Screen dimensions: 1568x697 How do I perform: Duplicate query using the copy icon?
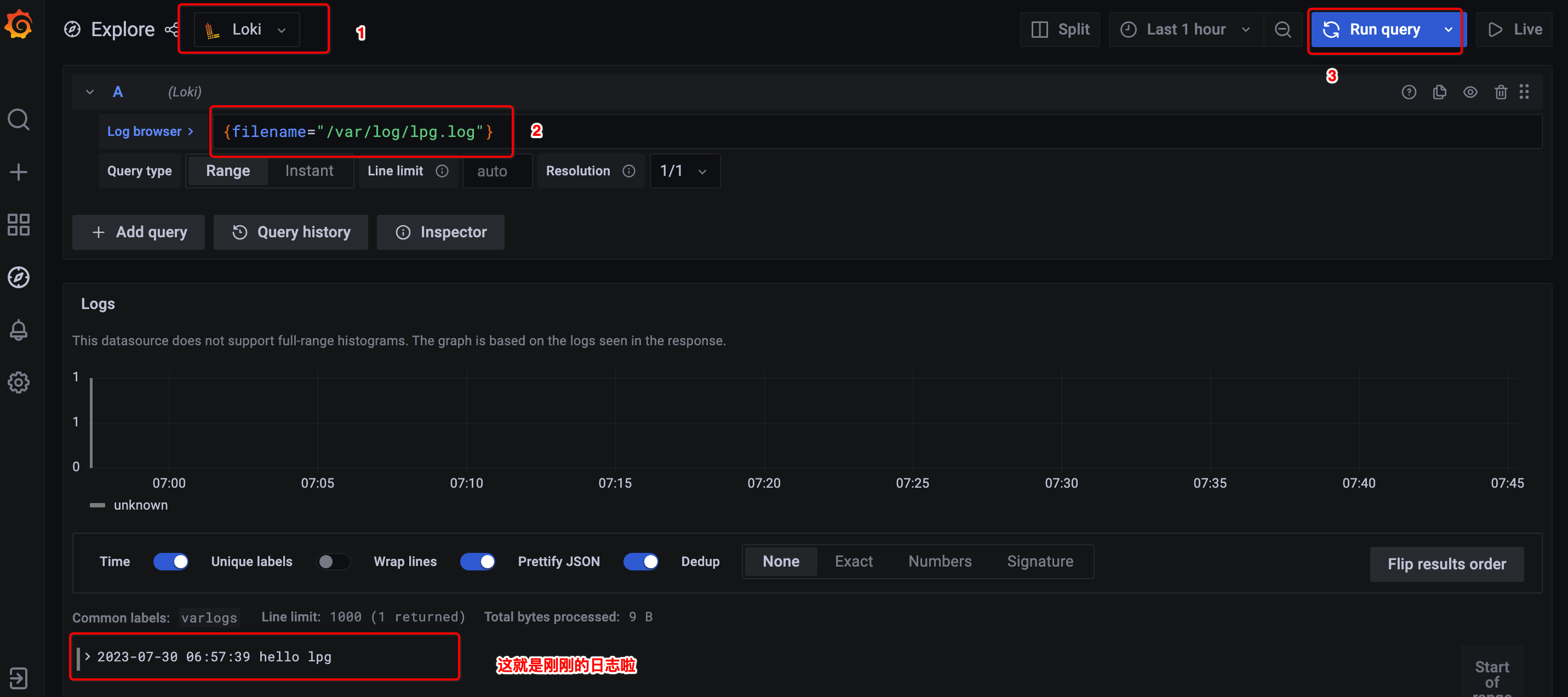tap(1439, 92)
